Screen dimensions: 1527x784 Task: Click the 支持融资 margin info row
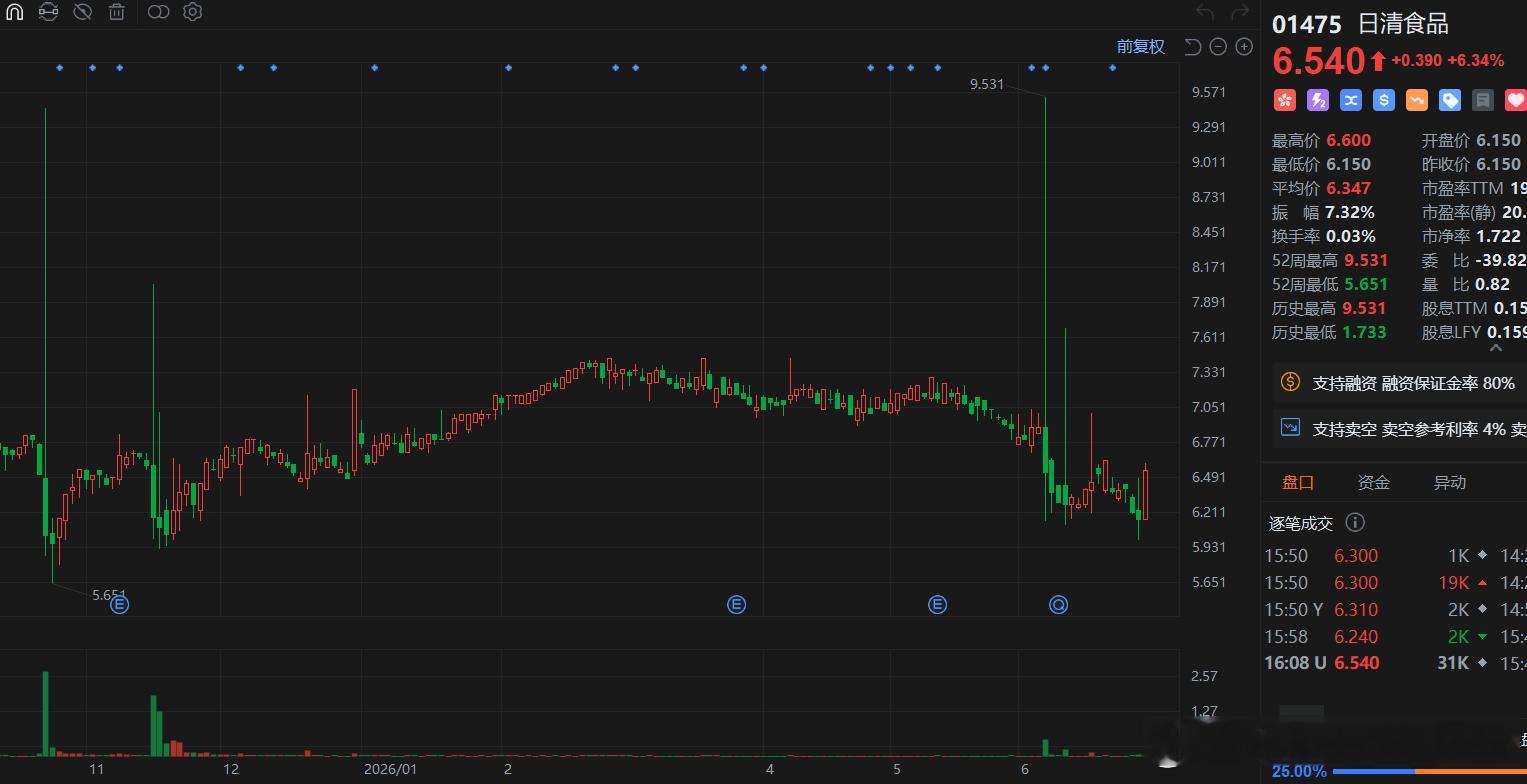1399,383
